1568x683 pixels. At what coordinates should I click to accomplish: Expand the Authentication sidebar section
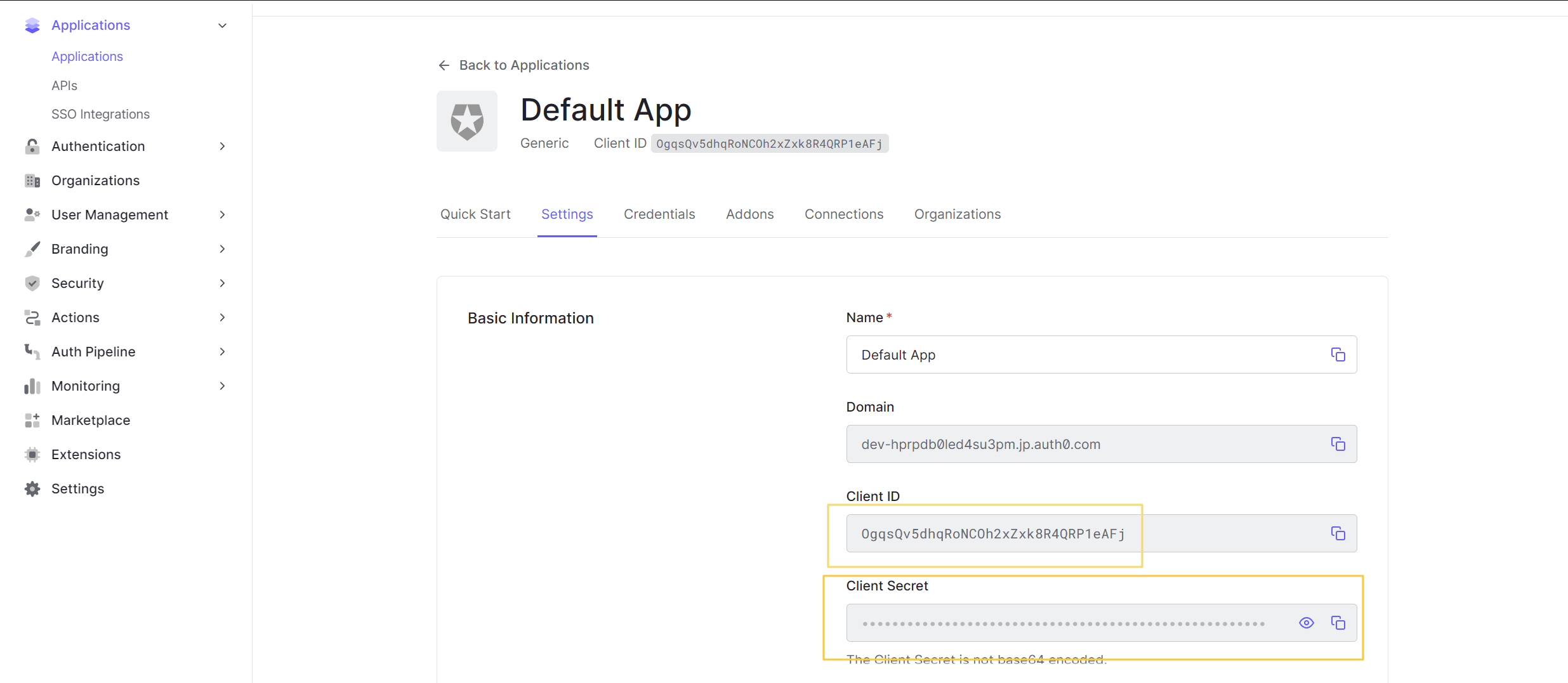pyautogui.click(x=222, y=146)
